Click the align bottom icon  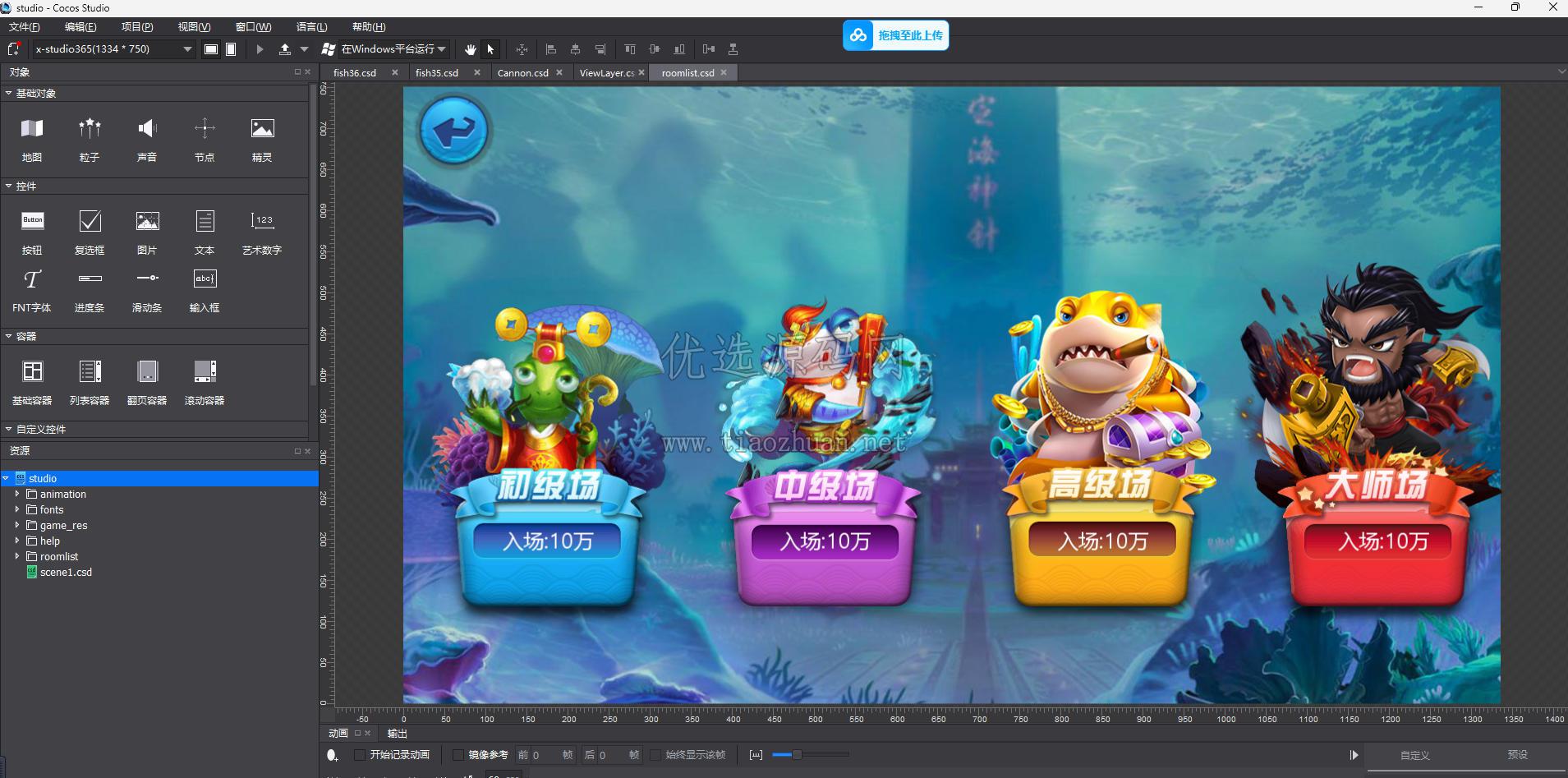click(x=679, y=49)
